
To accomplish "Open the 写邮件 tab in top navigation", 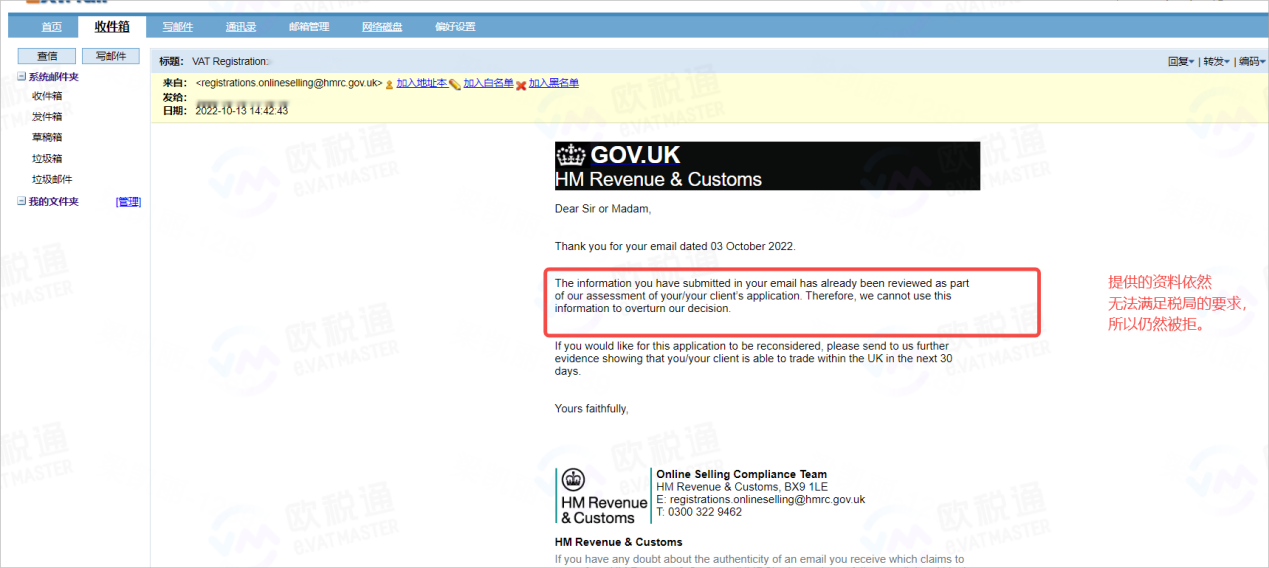I will click(x=178, y=27).
